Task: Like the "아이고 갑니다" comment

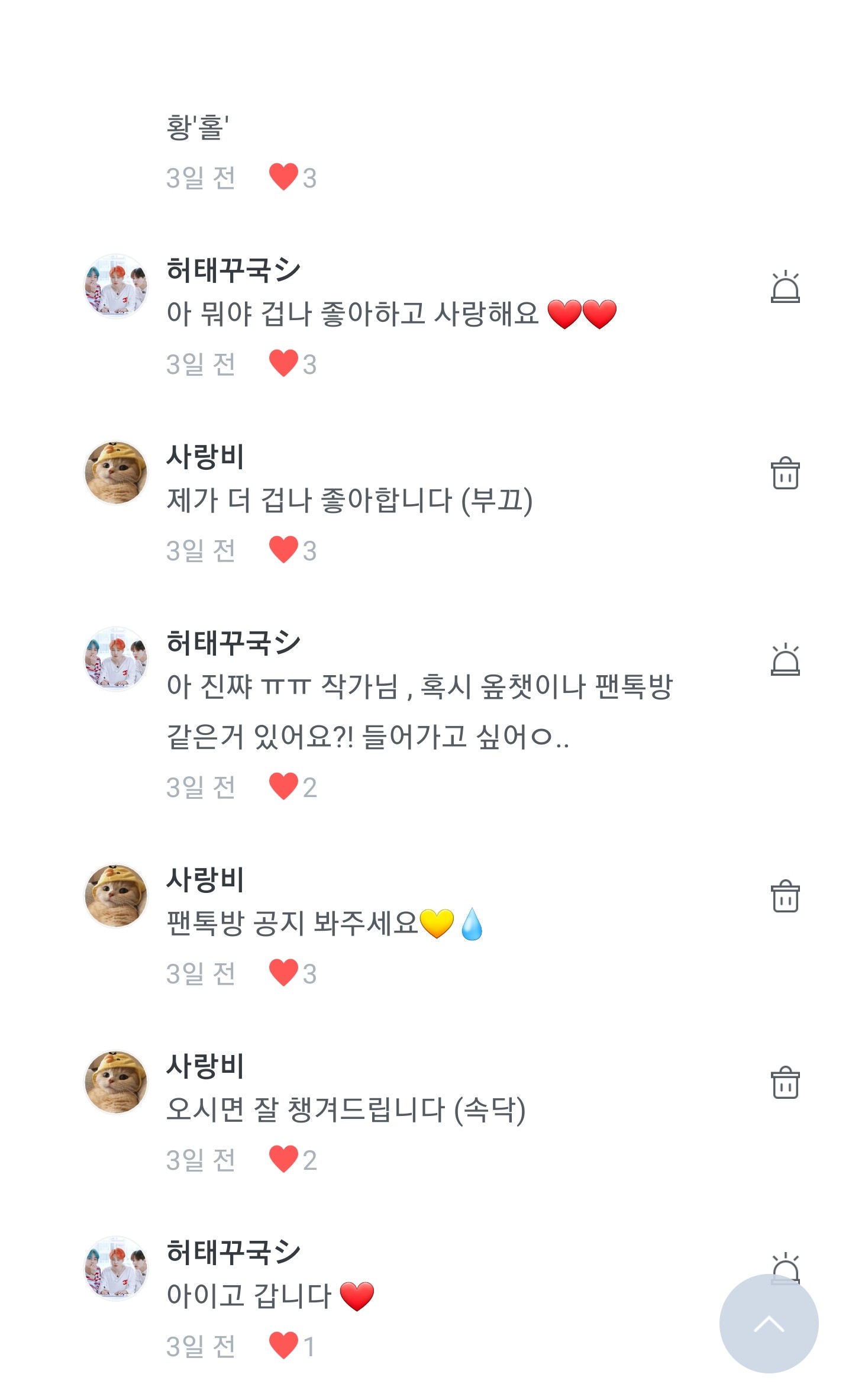Action: (283, 1346)
